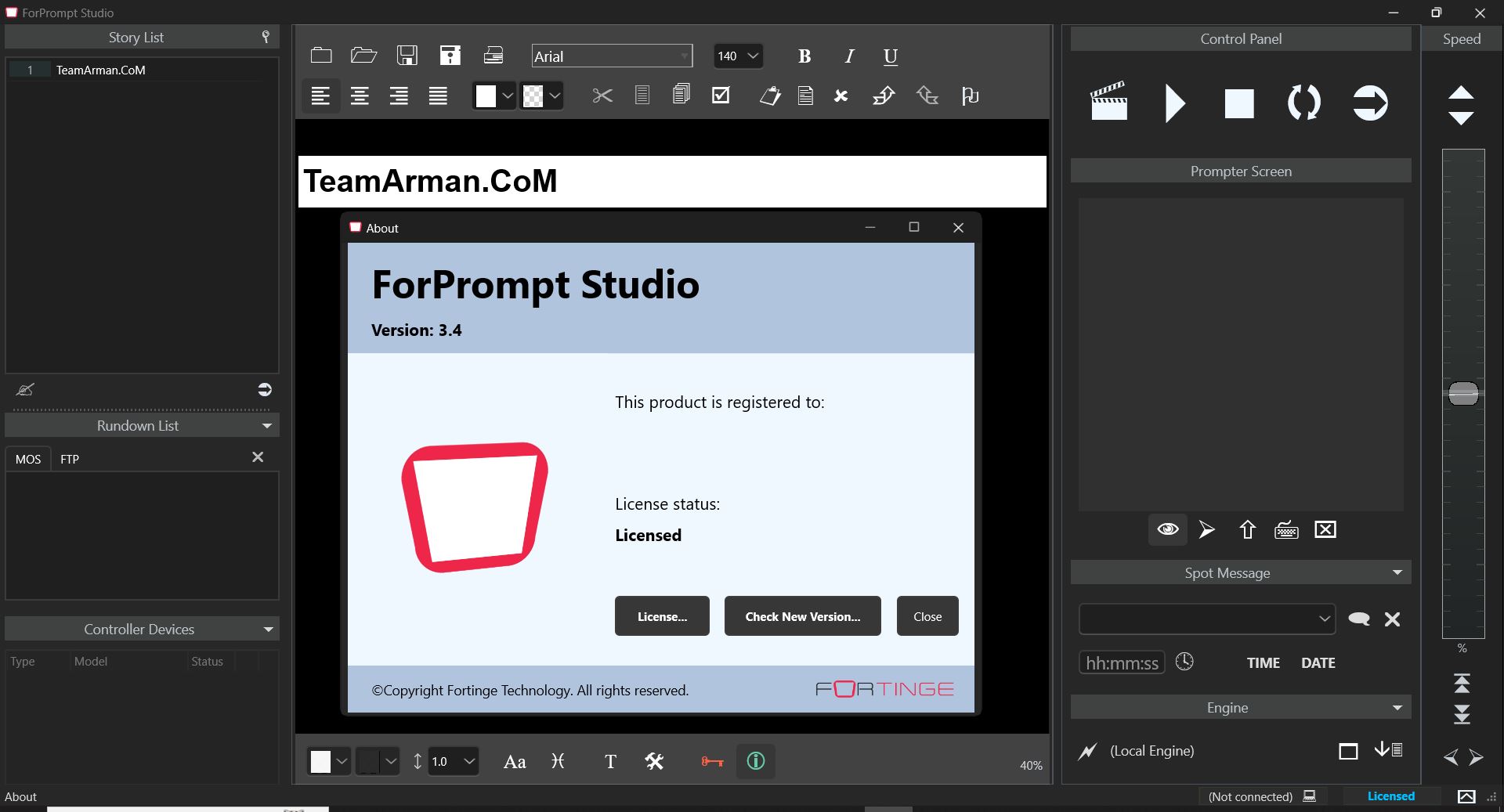Click the Close button in About dialog
Viewport: 1504px width, 812px height.
coord(927,616)
